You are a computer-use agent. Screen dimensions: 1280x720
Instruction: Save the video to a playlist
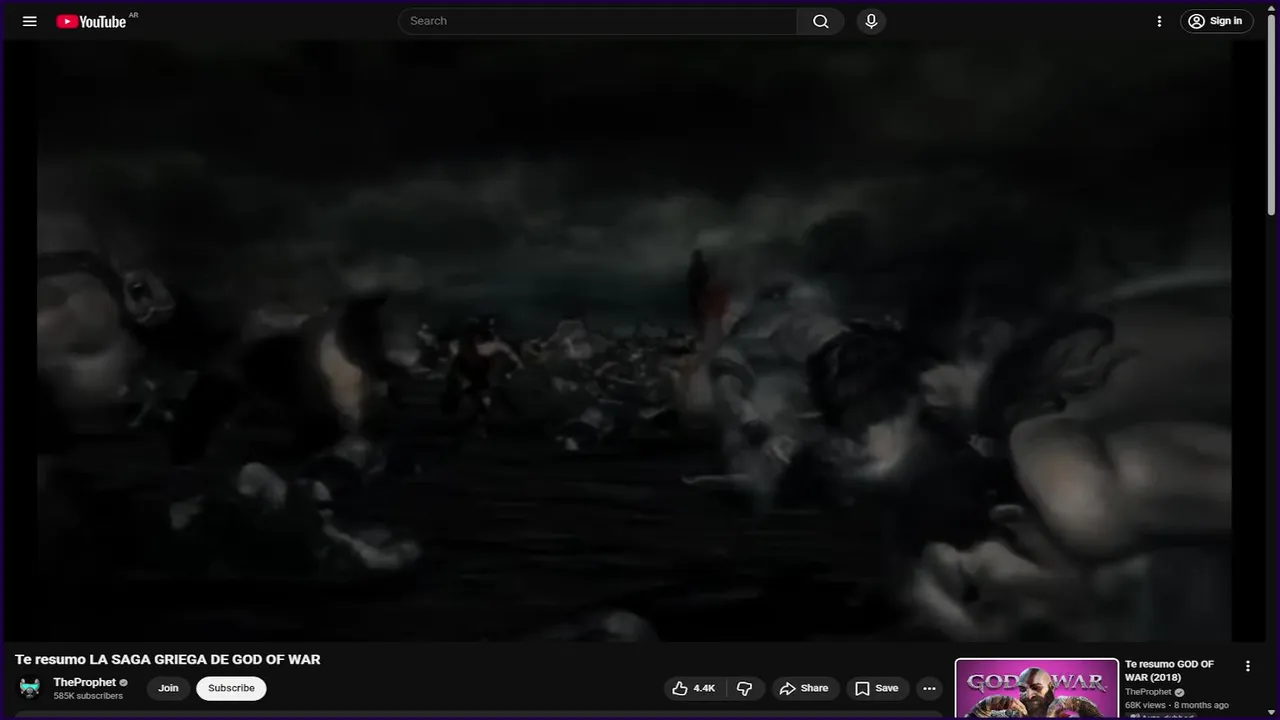[x=877, y=688]
